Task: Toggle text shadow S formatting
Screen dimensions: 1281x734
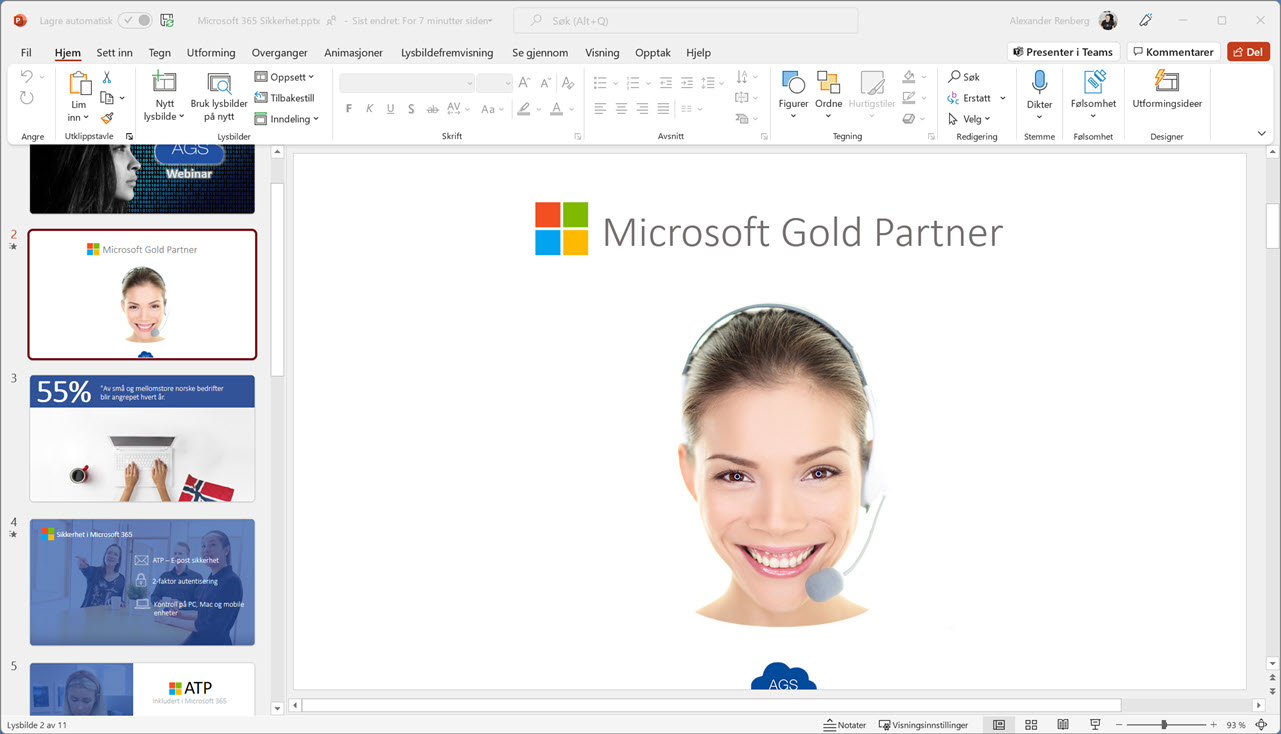Action: 411,109
